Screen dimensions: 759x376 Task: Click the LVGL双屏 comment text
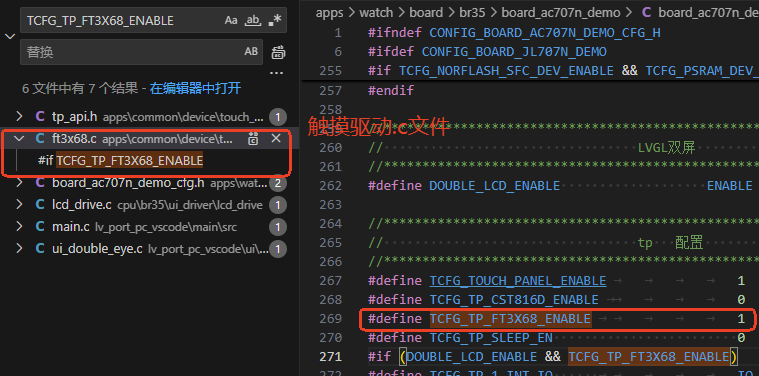point(667,148)
